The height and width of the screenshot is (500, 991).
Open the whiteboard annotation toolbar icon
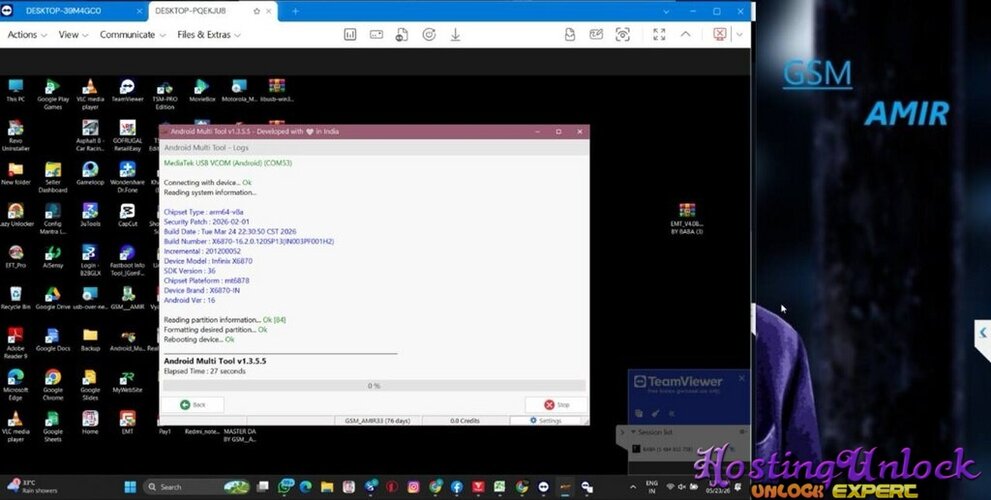point(596,35)
